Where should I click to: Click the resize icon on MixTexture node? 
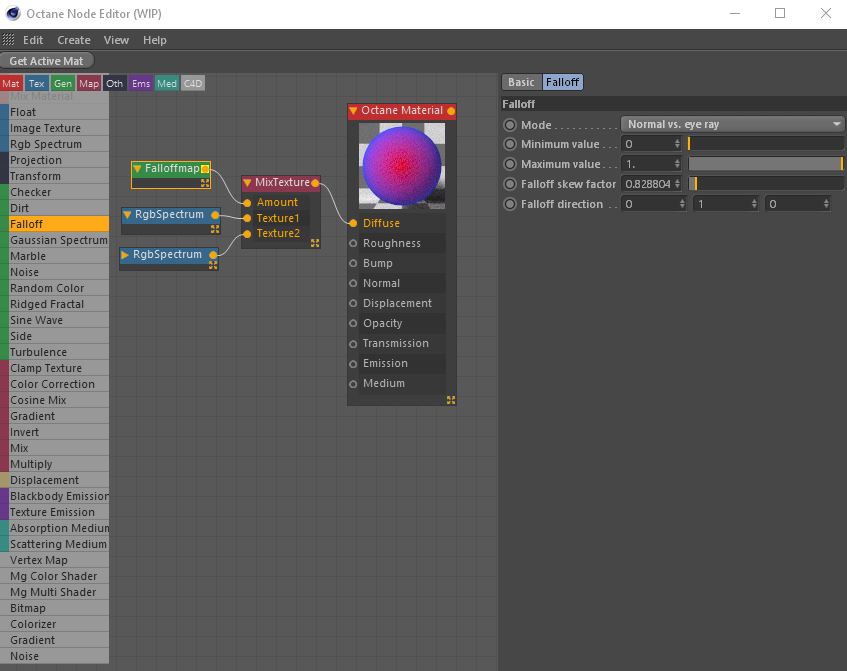click(315, 243)
